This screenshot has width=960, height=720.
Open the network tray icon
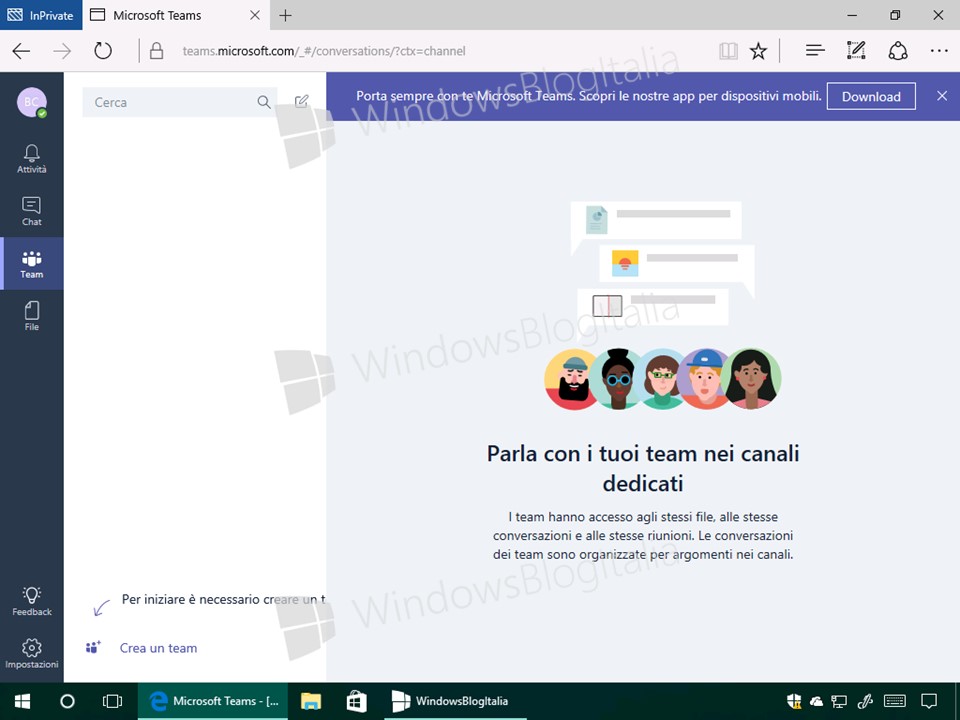pos(839,701)
